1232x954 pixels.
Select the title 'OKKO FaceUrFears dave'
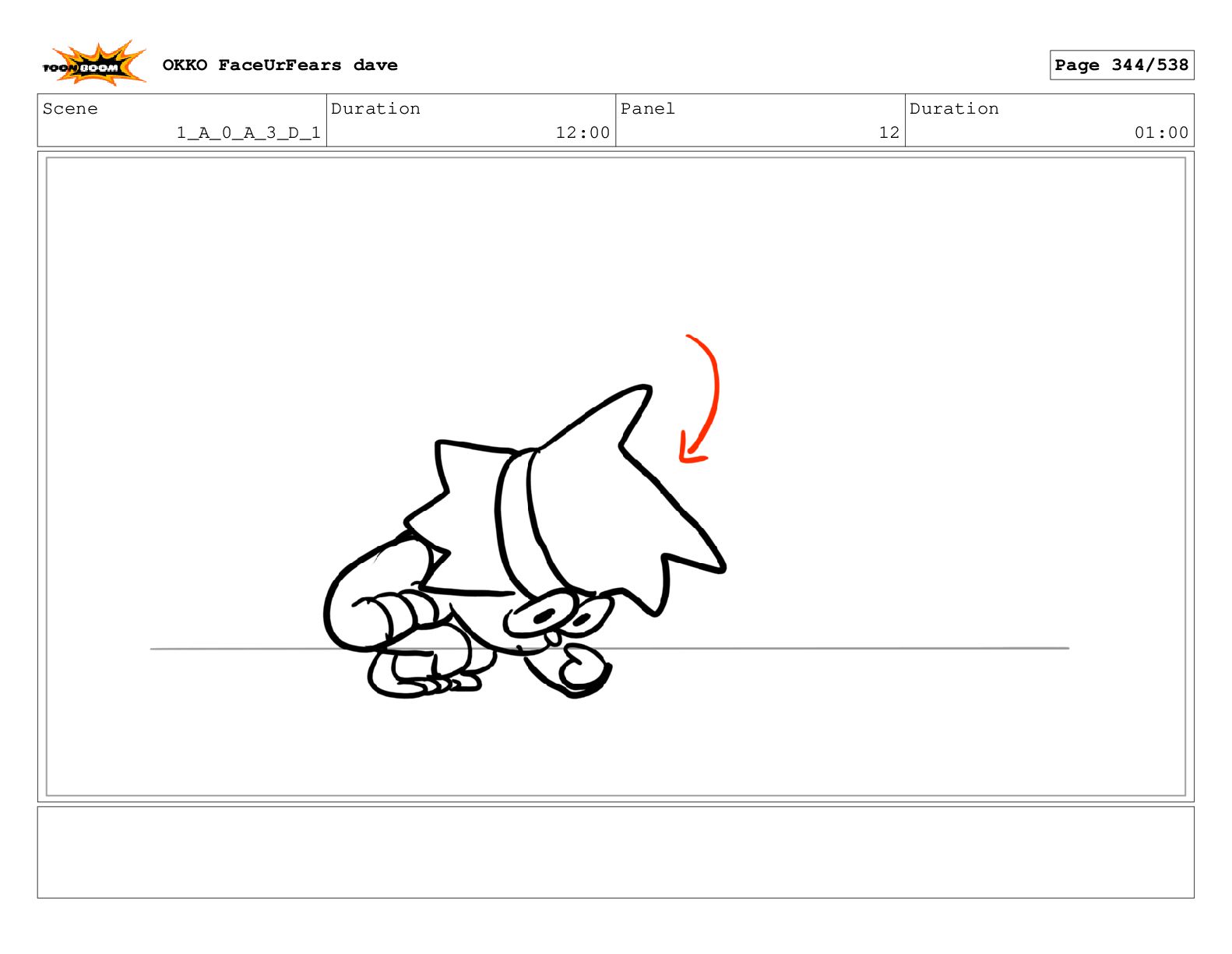click(x=280, y=65)
